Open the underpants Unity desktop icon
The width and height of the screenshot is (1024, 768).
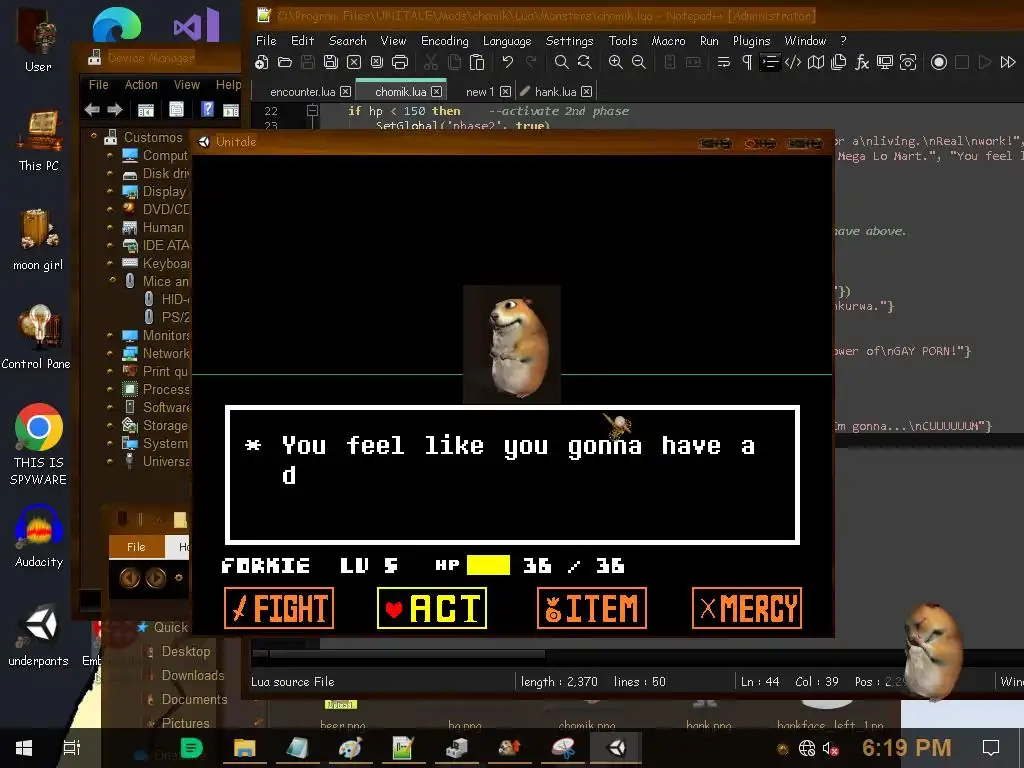point(39,635)
